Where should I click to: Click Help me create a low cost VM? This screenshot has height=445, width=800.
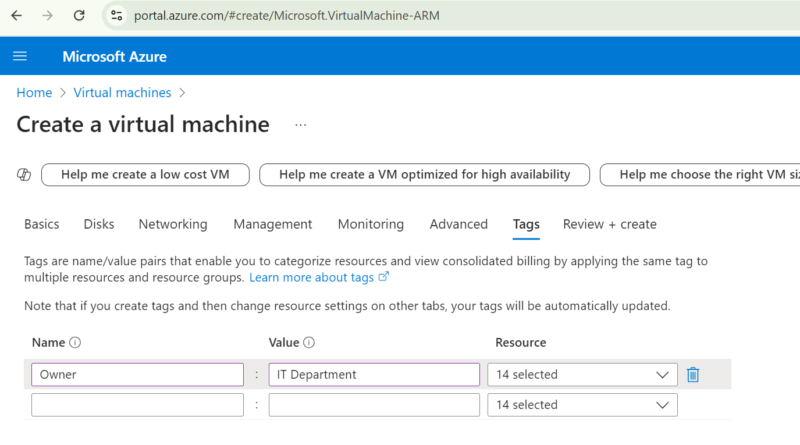click(145, 175)
